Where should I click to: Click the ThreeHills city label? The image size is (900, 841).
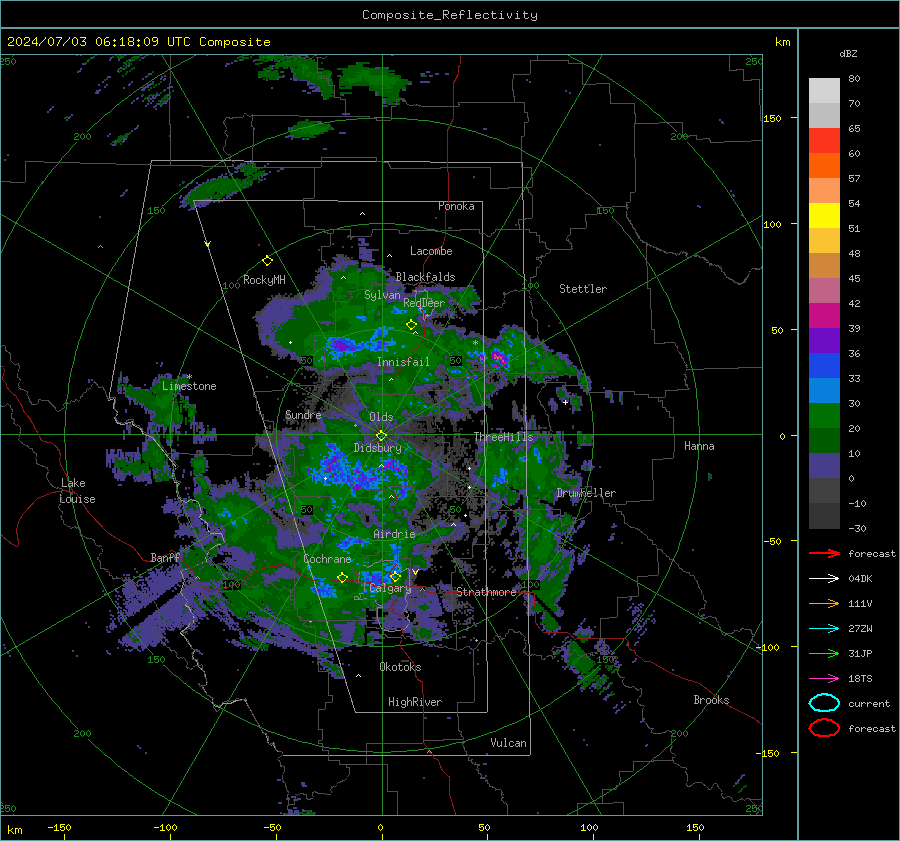tap(503, 437)
